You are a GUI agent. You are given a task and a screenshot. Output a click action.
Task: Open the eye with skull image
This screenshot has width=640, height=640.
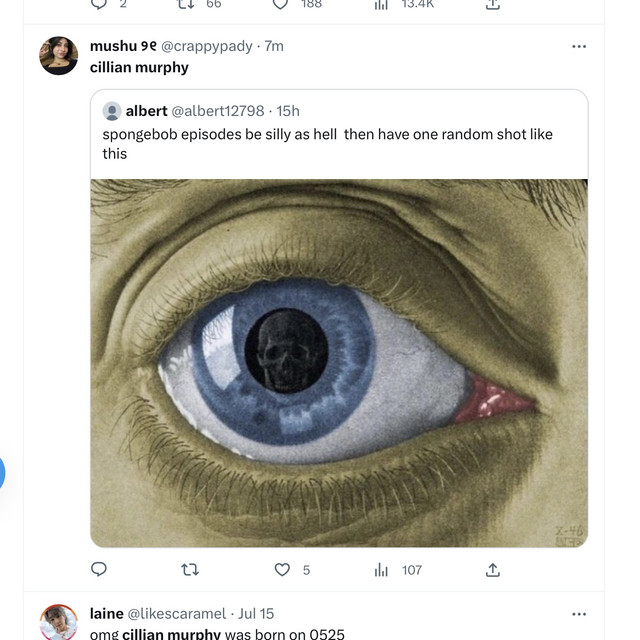pos(339,363)
